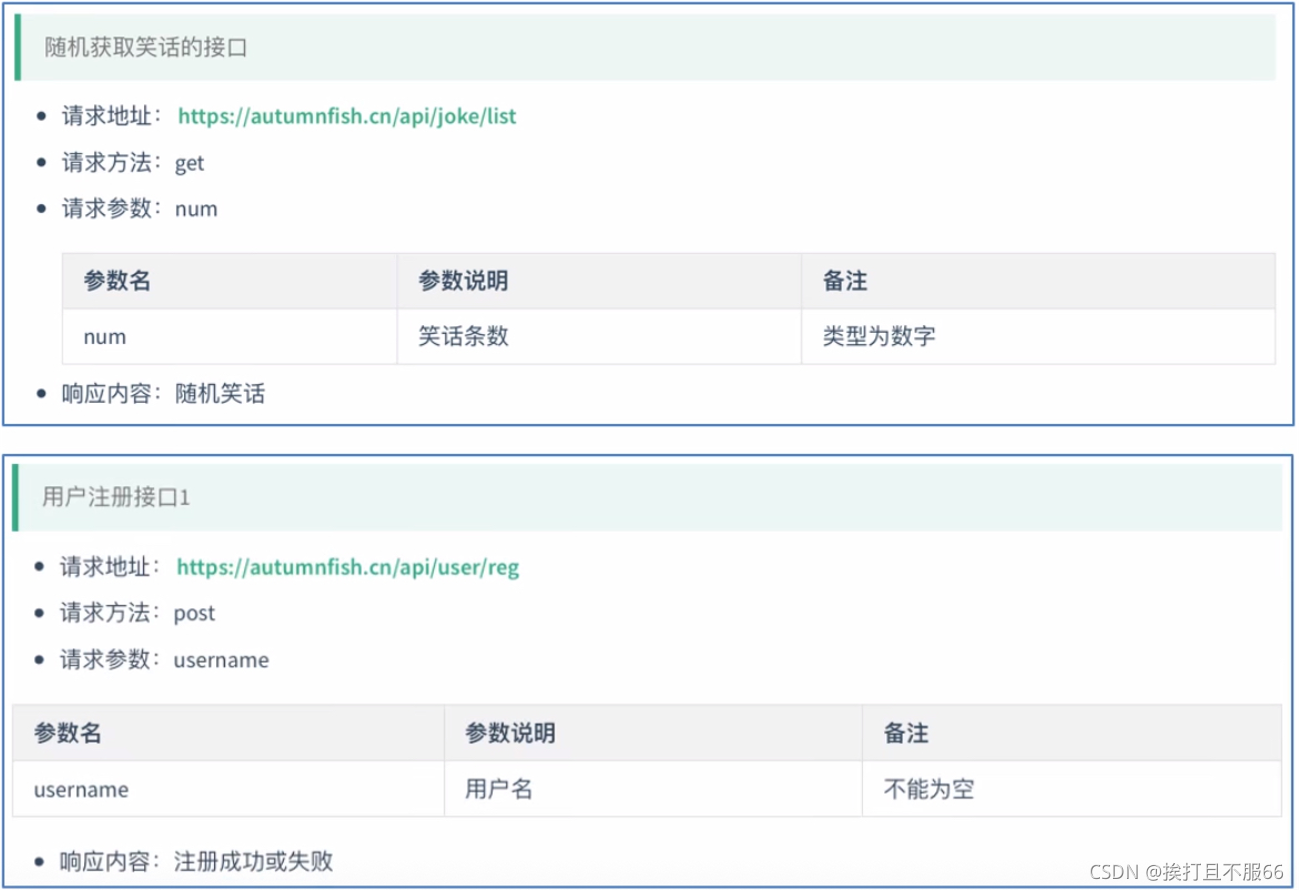Open the joke list API link
1299x890 pixels.
pyautogui.click(x=347, y=116)
